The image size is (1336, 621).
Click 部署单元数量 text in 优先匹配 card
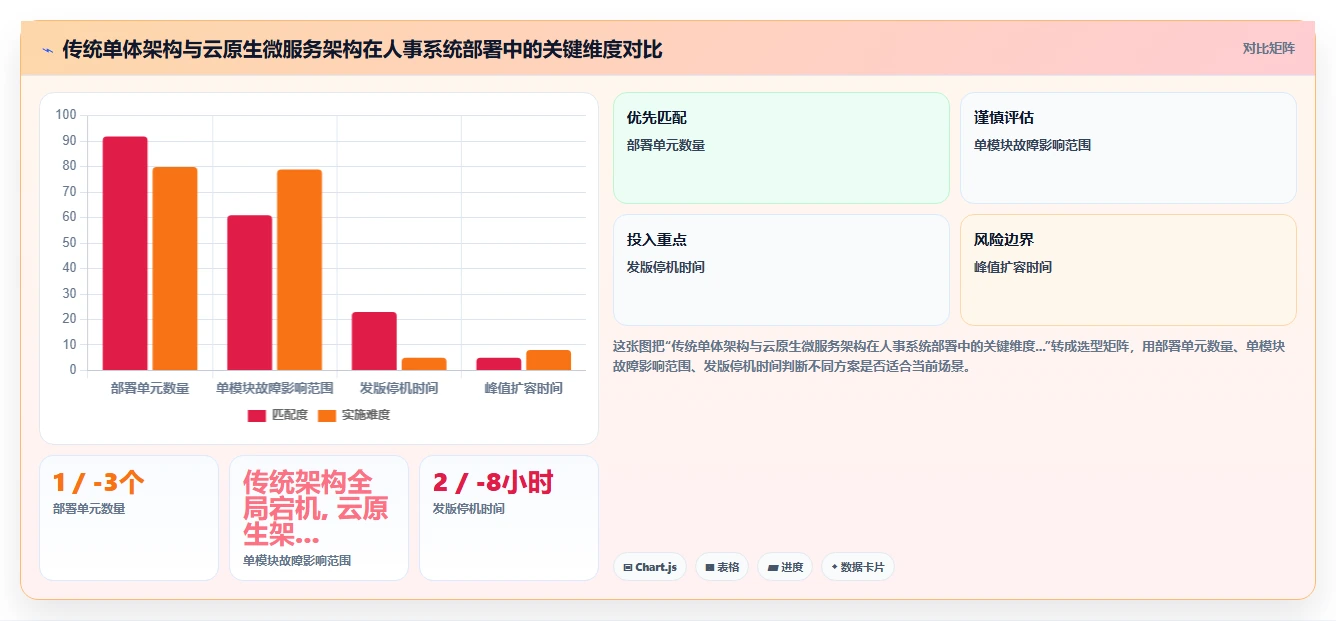pos(666,145)
